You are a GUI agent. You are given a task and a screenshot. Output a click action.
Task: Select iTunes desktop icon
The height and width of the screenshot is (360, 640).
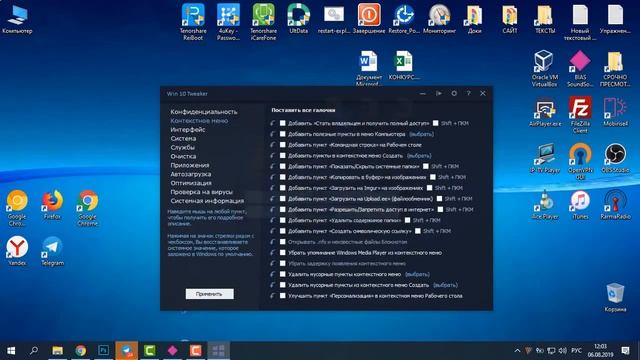point(580,205)
